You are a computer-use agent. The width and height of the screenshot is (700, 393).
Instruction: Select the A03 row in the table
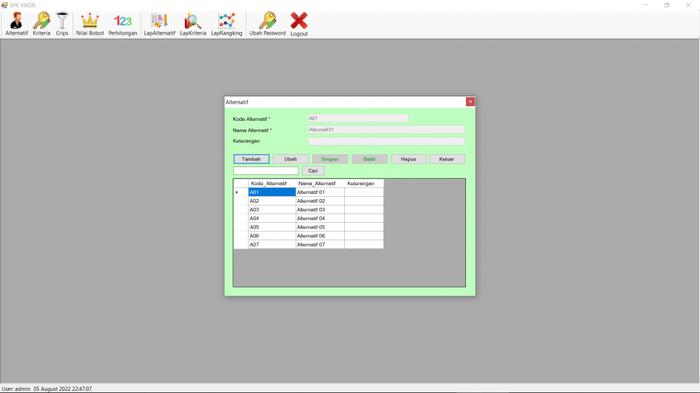[x=308, y=209]
